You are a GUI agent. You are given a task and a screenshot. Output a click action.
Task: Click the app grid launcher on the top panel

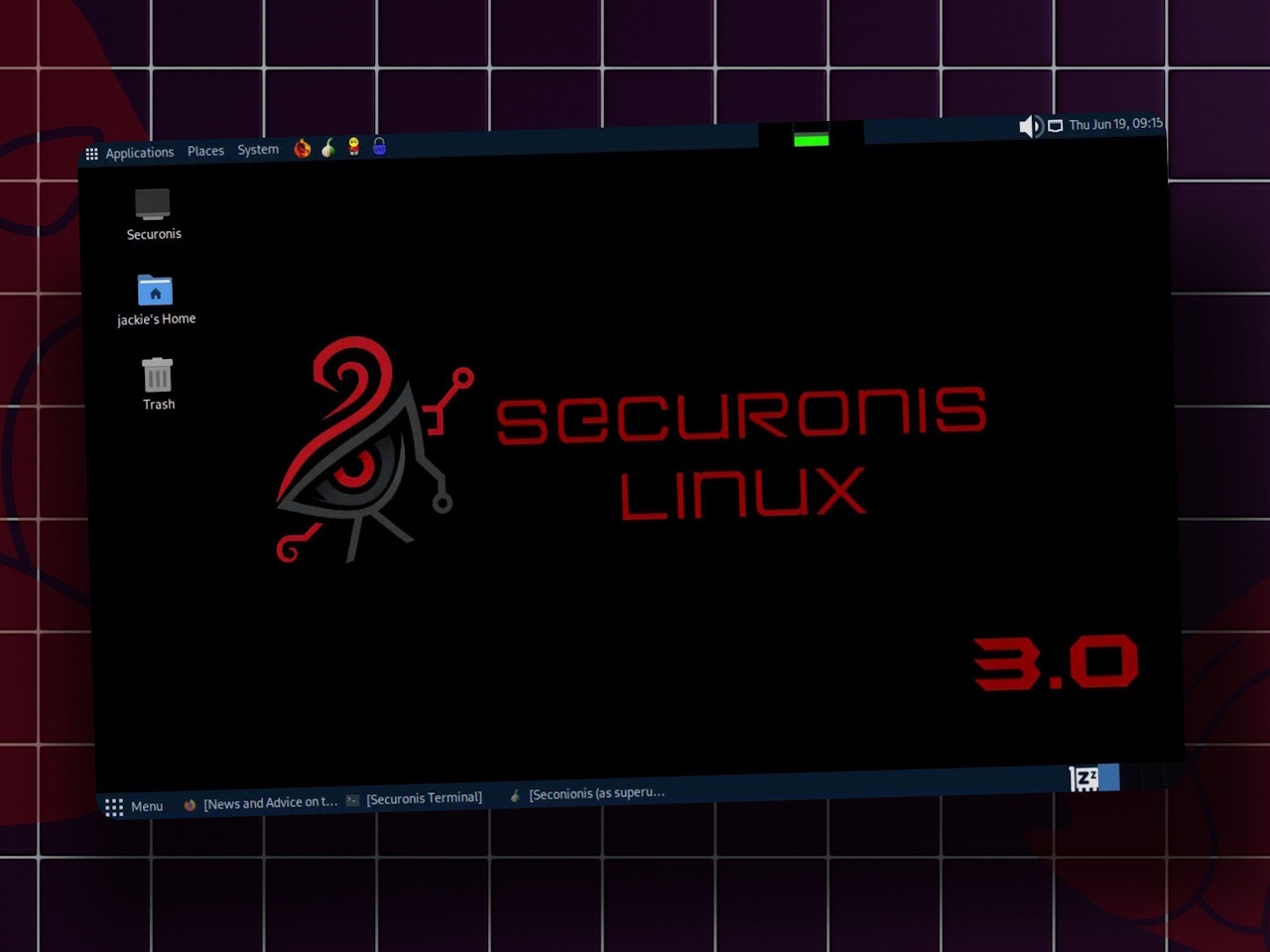click(x=91, y=153)
